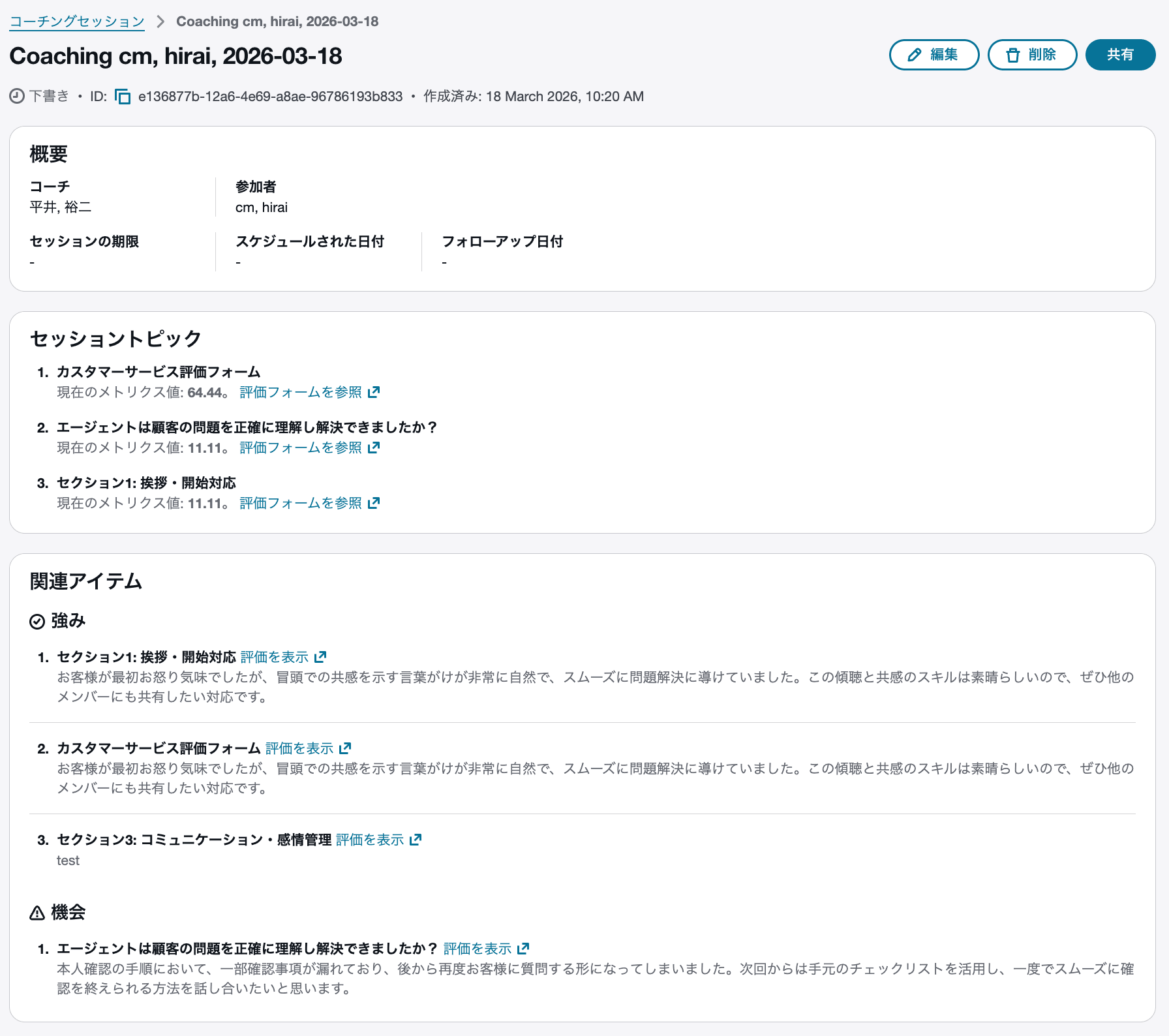Screen dimensions: 1169x1036
Task: Click the pencil icon on the 編集 button
Action: (x=915, y=55)
